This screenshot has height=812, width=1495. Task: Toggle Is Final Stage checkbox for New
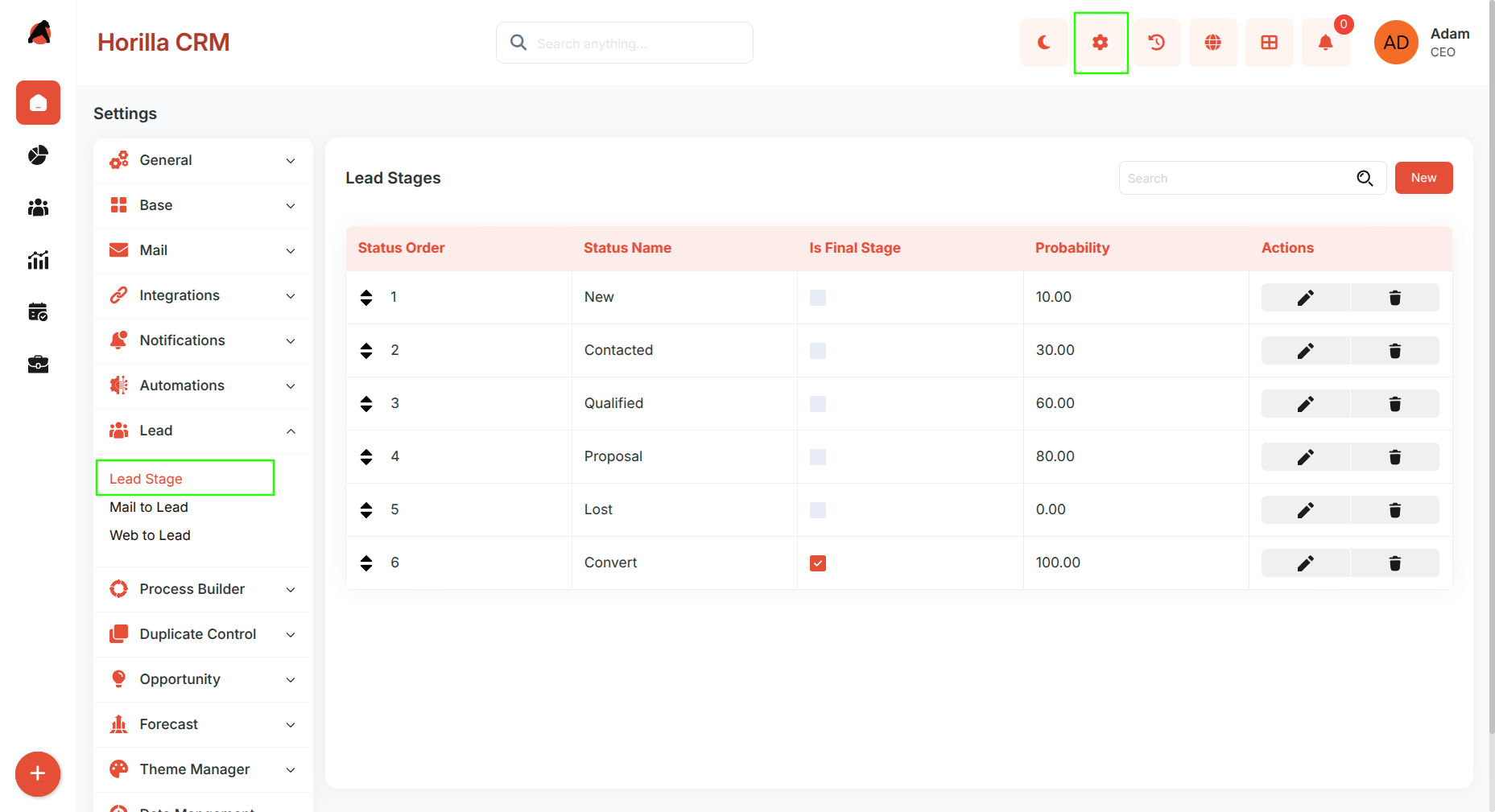click(x=818, y=298)
